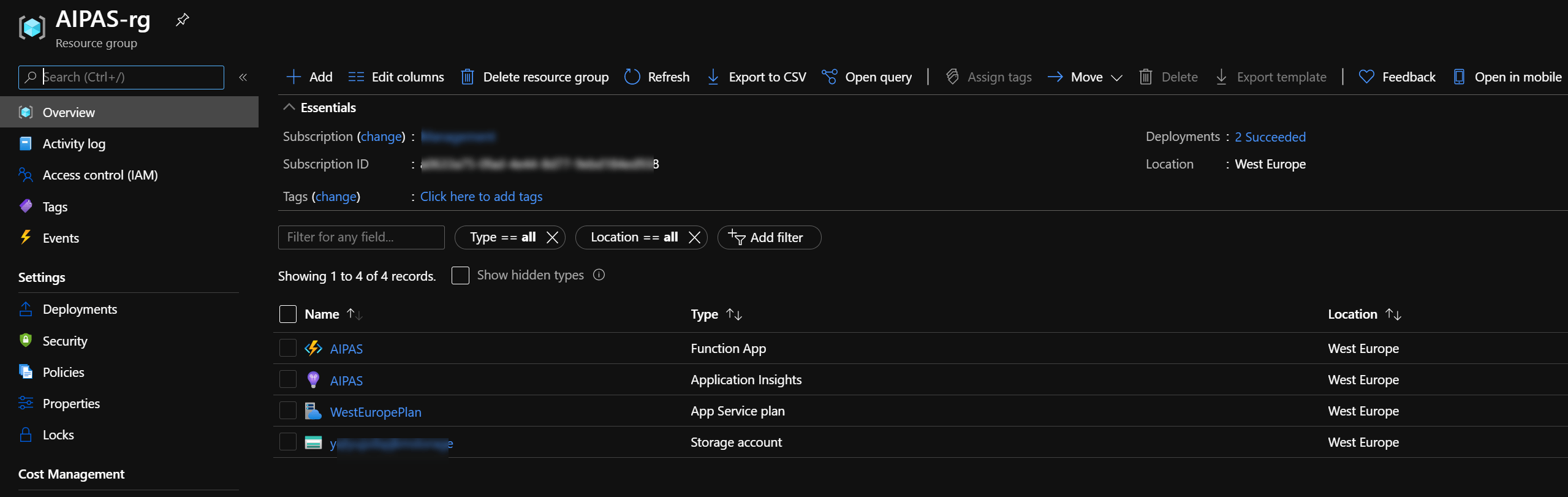Open Overview in the sidebar
The image size is (1568, 497).
129,112
